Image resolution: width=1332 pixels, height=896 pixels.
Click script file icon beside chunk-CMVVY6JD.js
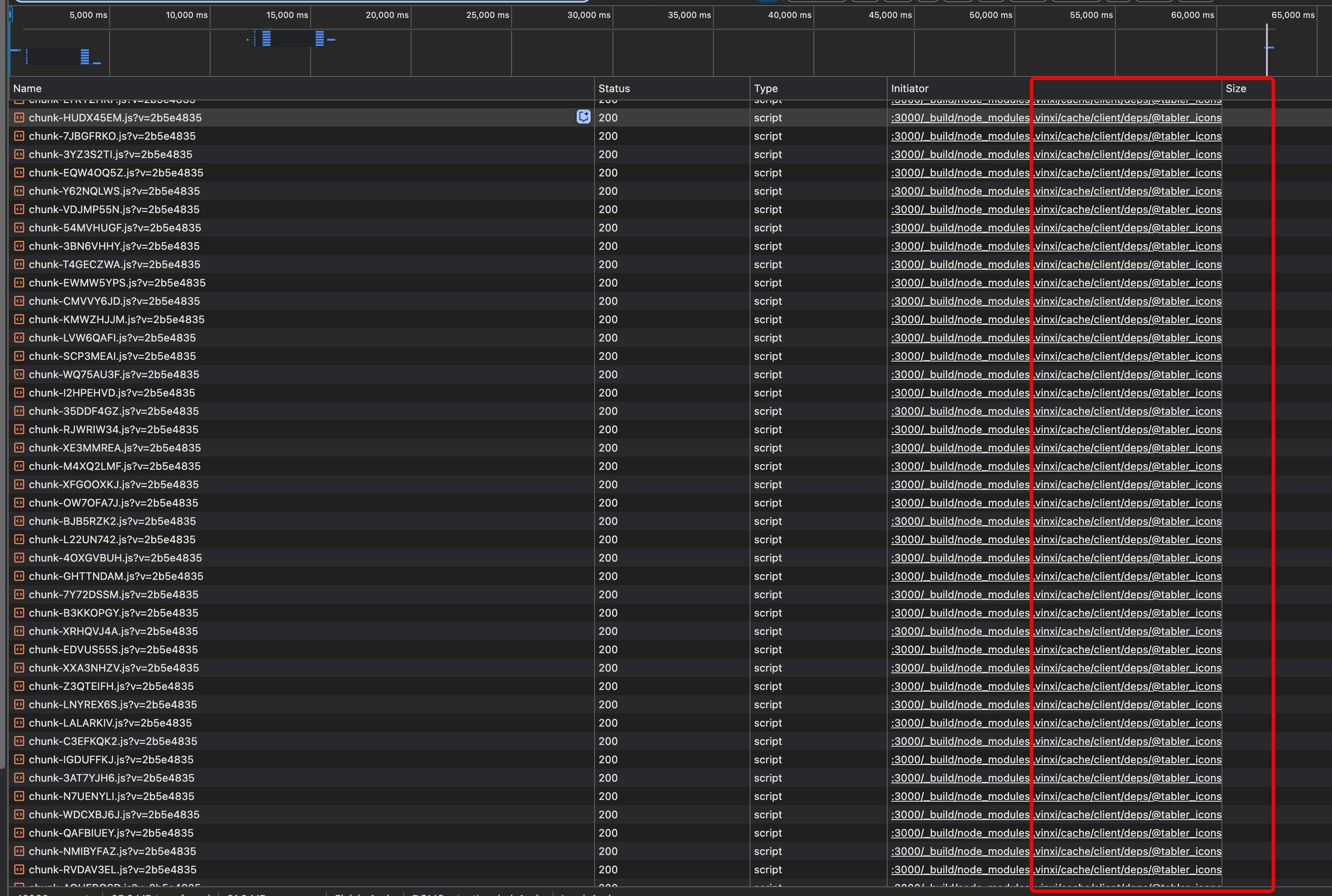[19, 301]
